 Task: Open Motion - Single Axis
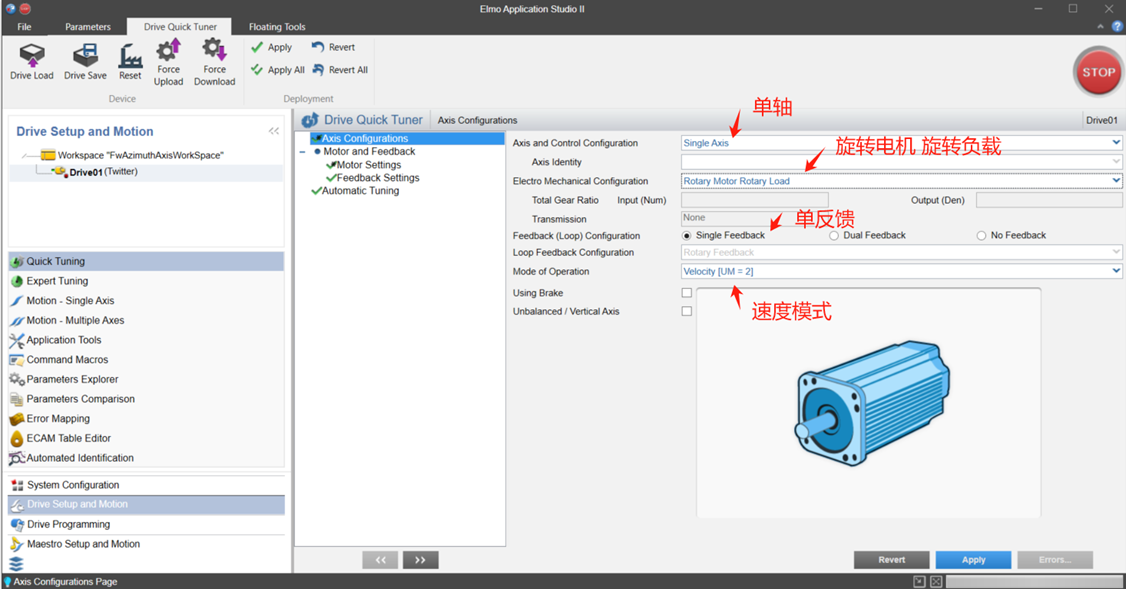[x=146, y=300]
